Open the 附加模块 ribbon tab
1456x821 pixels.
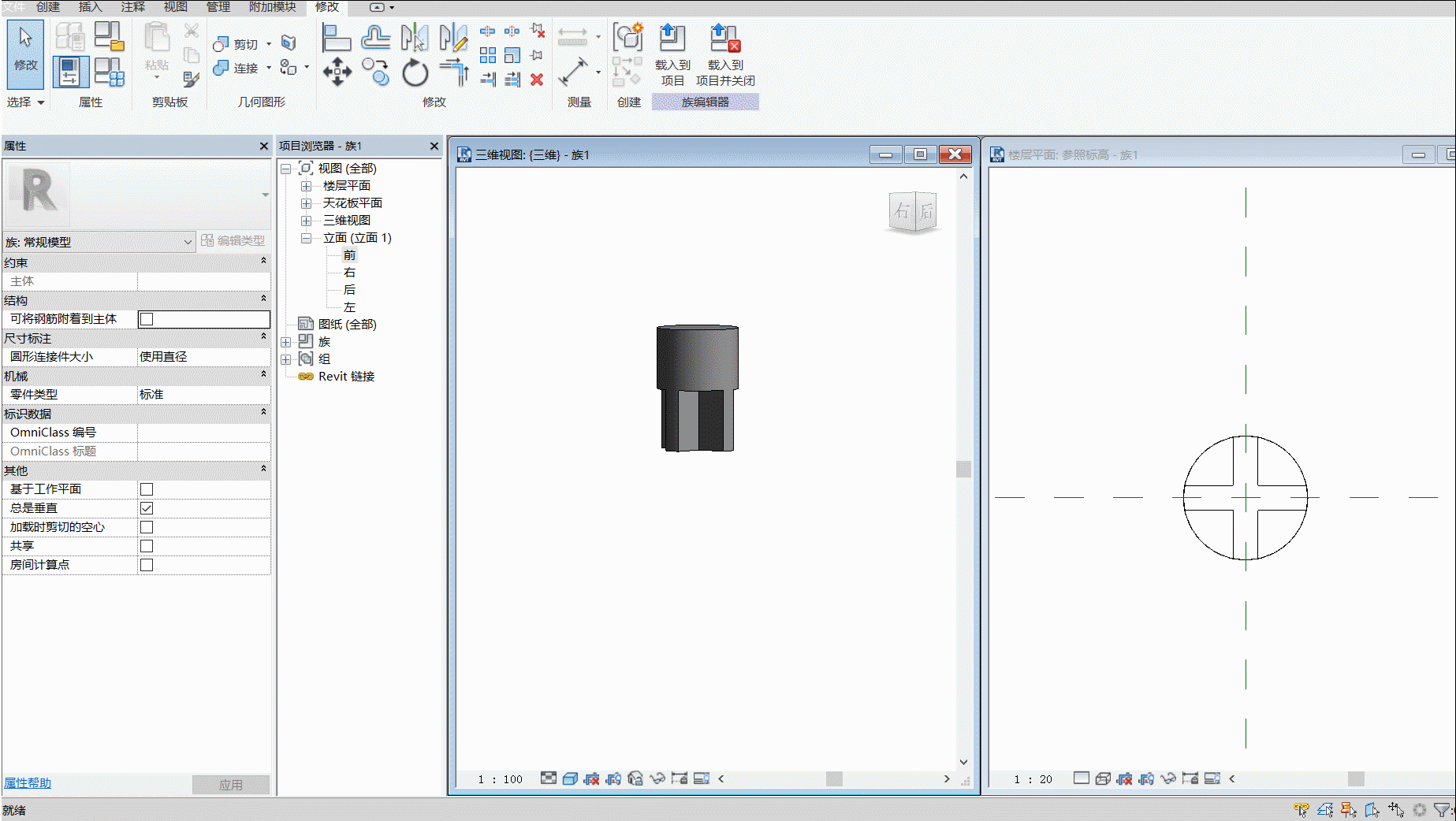tap(272, 7)
